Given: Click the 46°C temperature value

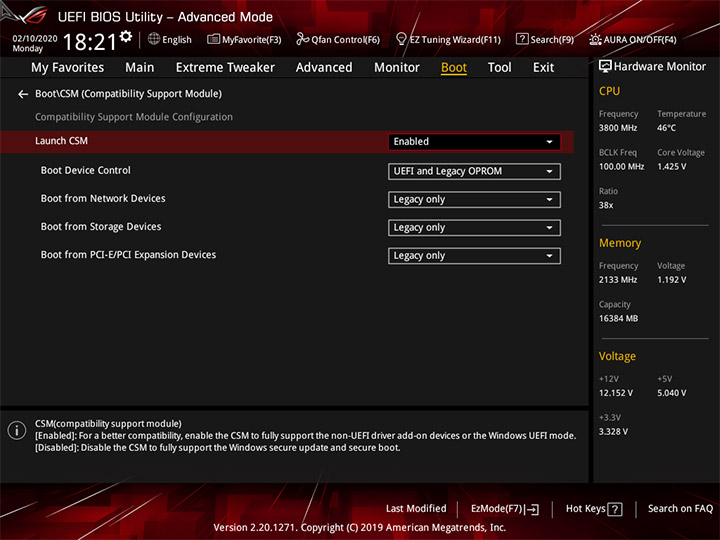Looking at the screenshot, I should (x=666, y=128).
